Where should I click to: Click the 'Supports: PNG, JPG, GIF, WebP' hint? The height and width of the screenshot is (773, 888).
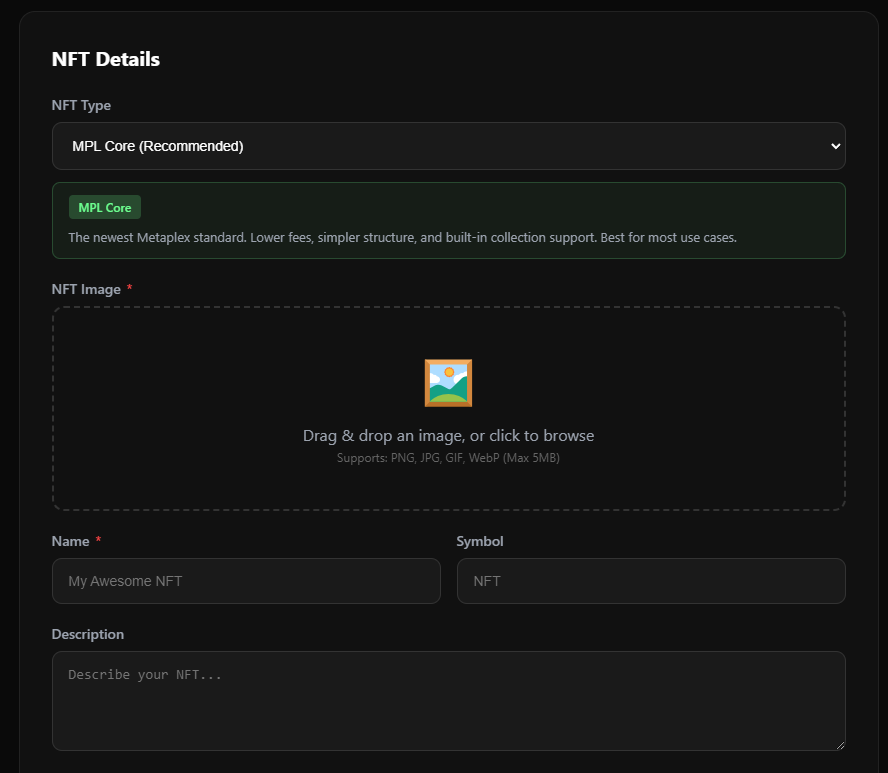coord(448,458)
